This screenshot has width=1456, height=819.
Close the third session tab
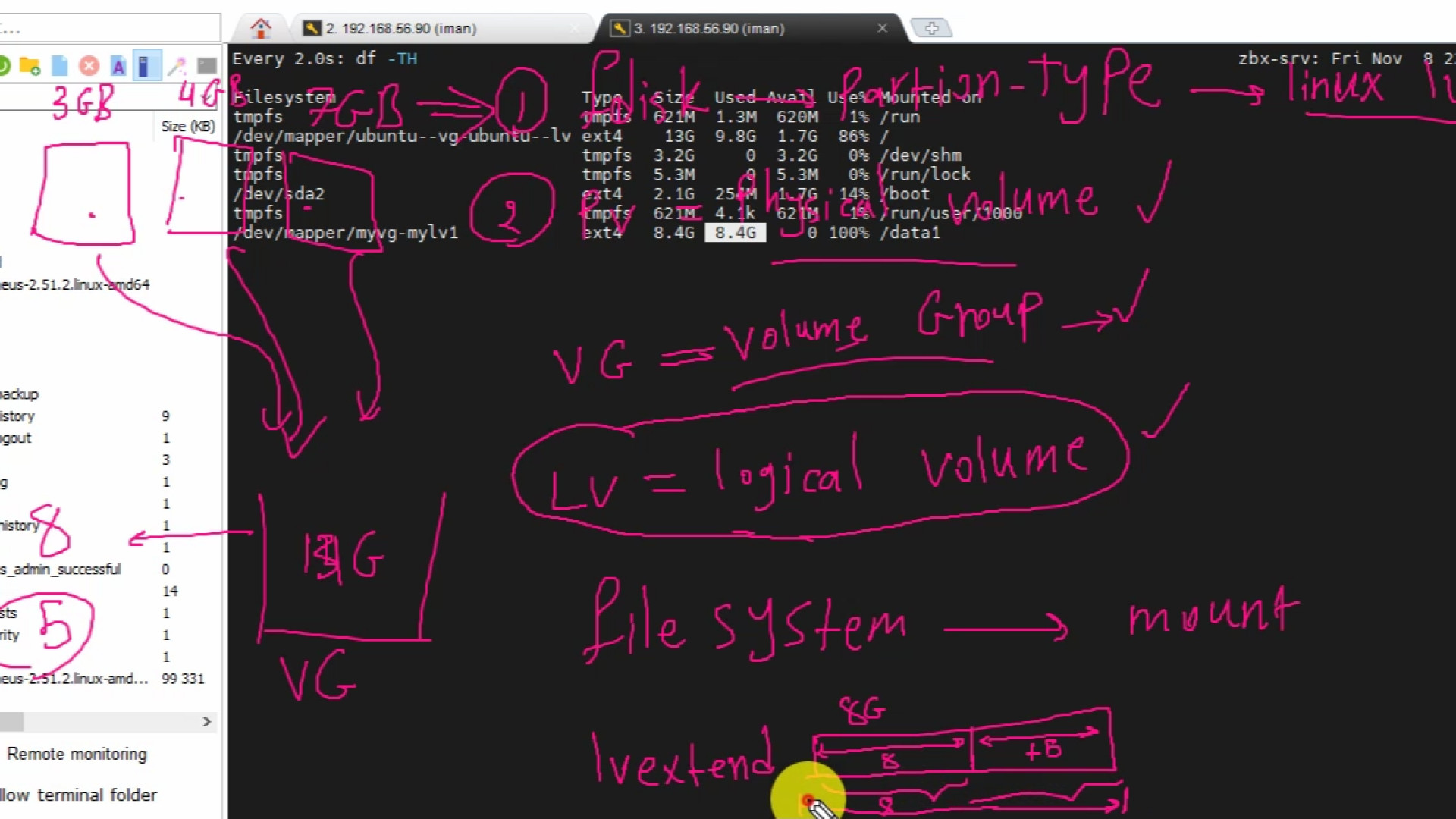[x=882, y=28]
